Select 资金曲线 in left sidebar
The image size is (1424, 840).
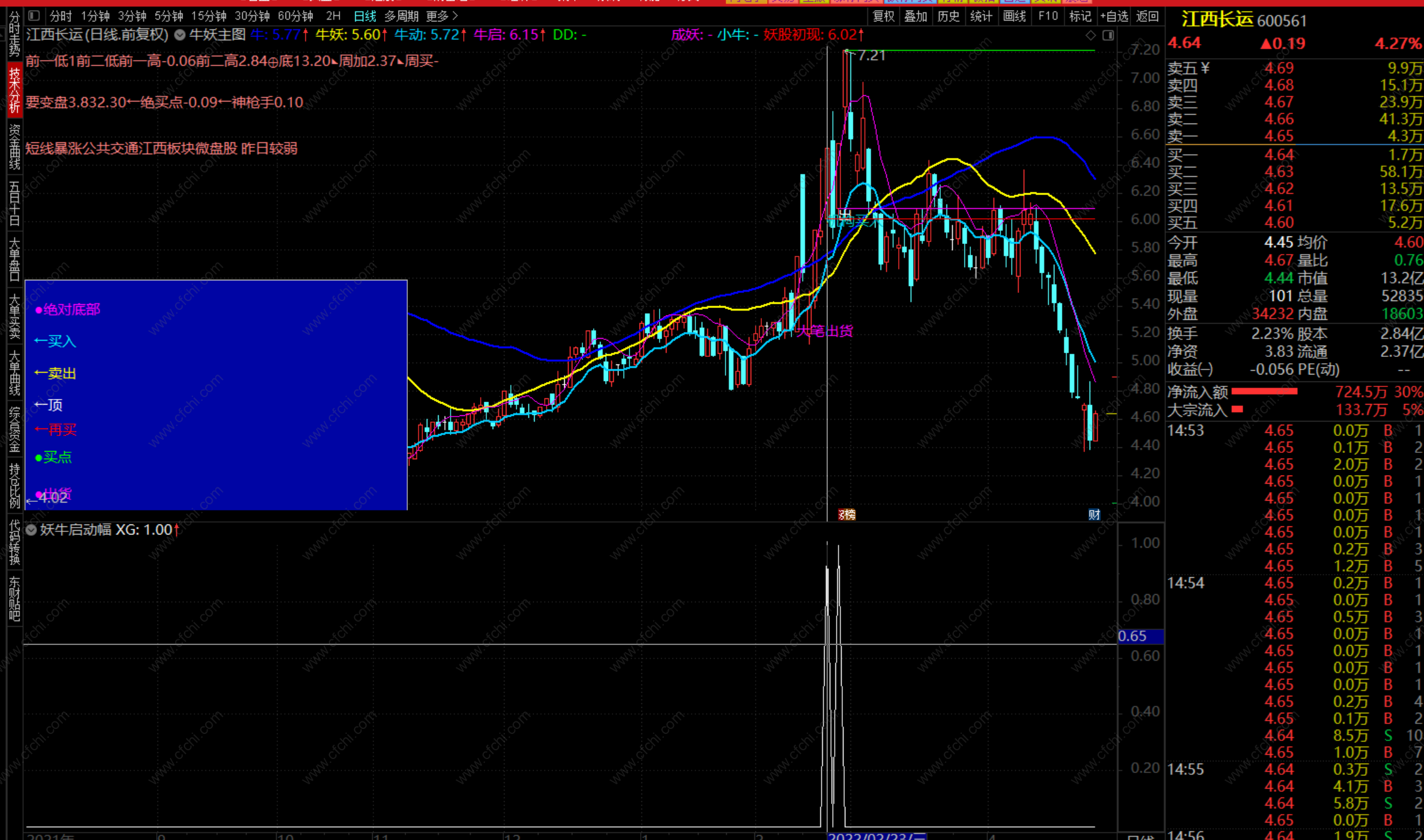click(x=14, y=147)
